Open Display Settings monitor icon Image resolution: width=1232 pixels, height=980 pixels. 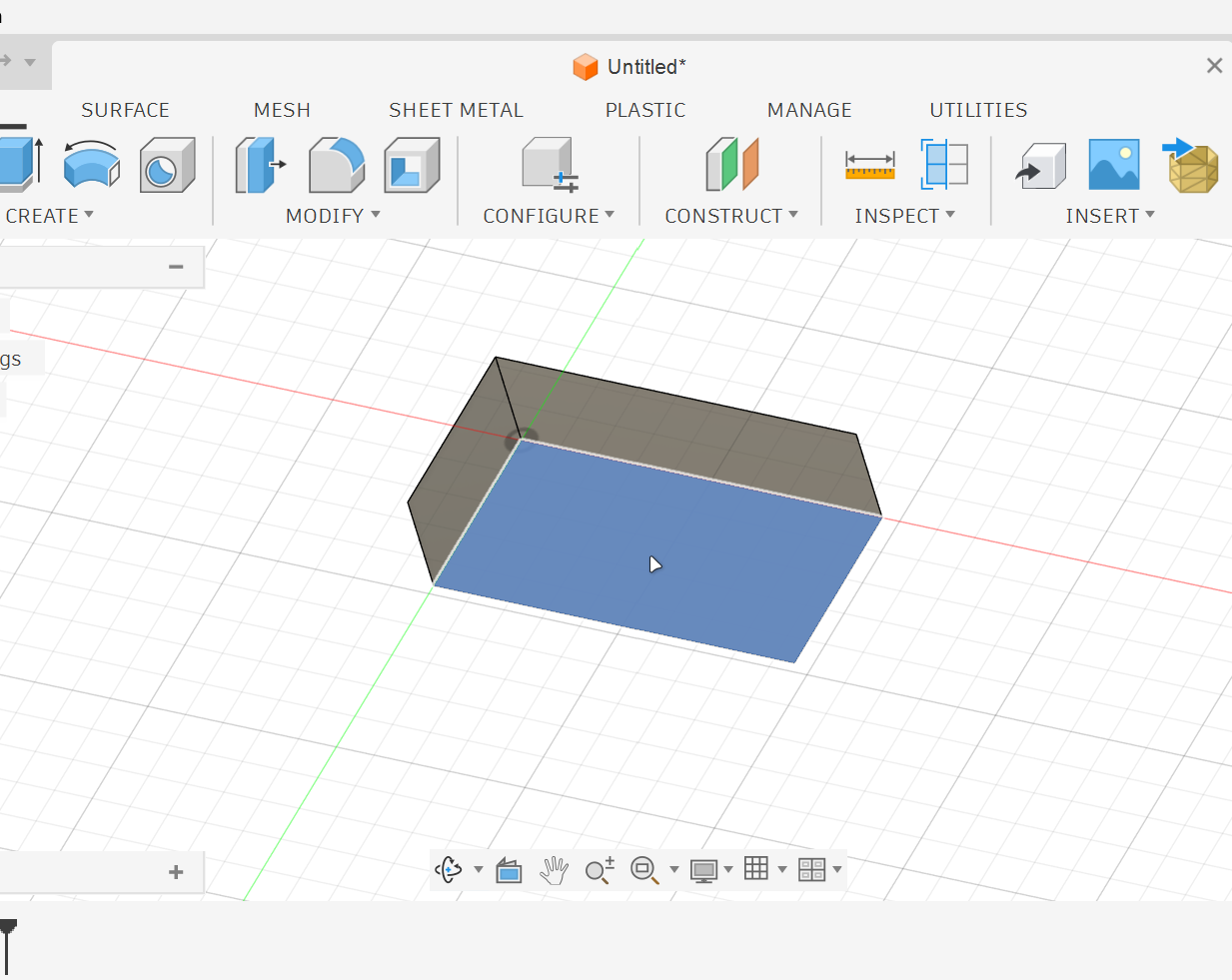704,871
